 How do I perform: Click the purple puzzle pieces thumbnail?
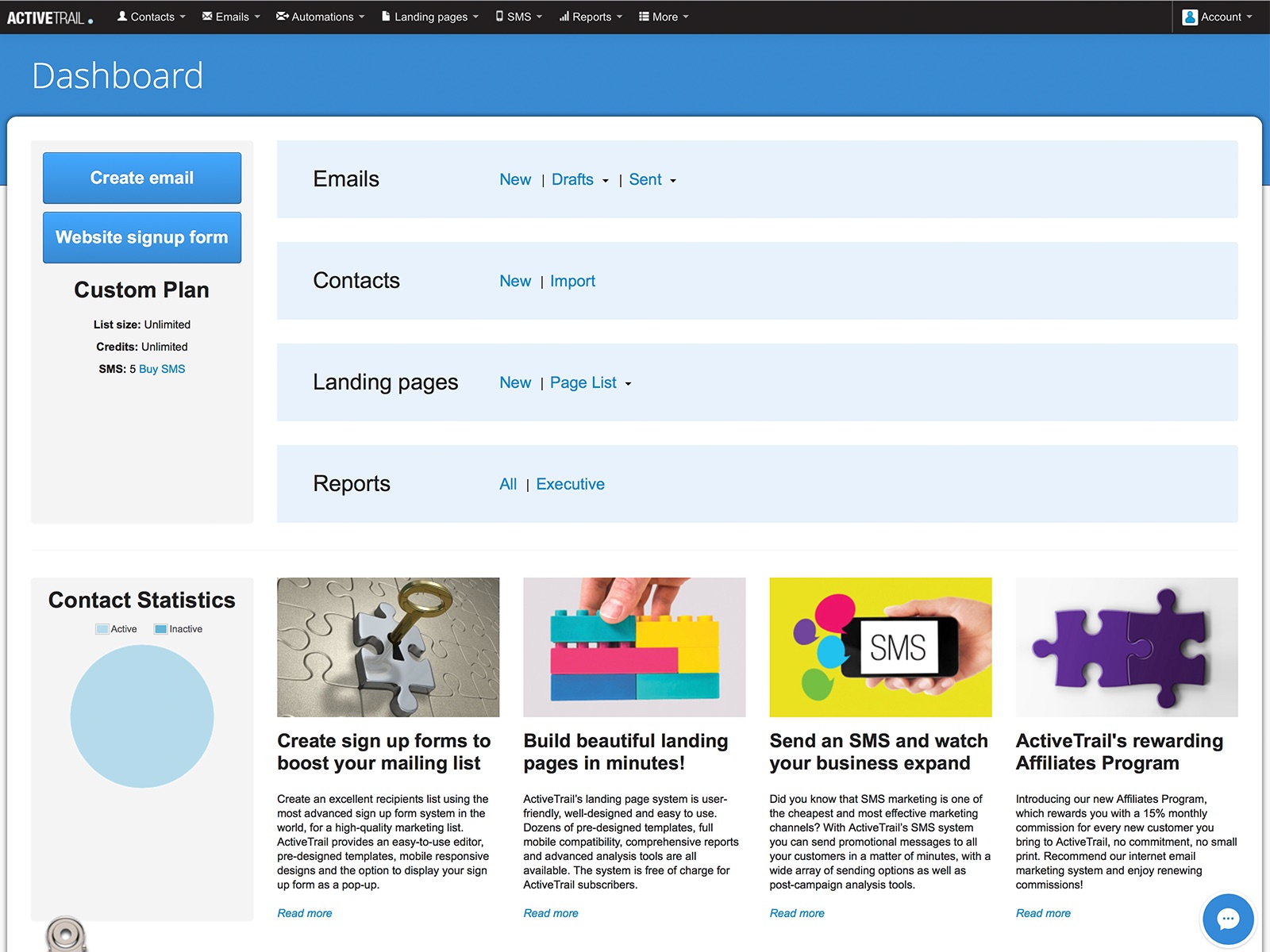point(1126,647)
